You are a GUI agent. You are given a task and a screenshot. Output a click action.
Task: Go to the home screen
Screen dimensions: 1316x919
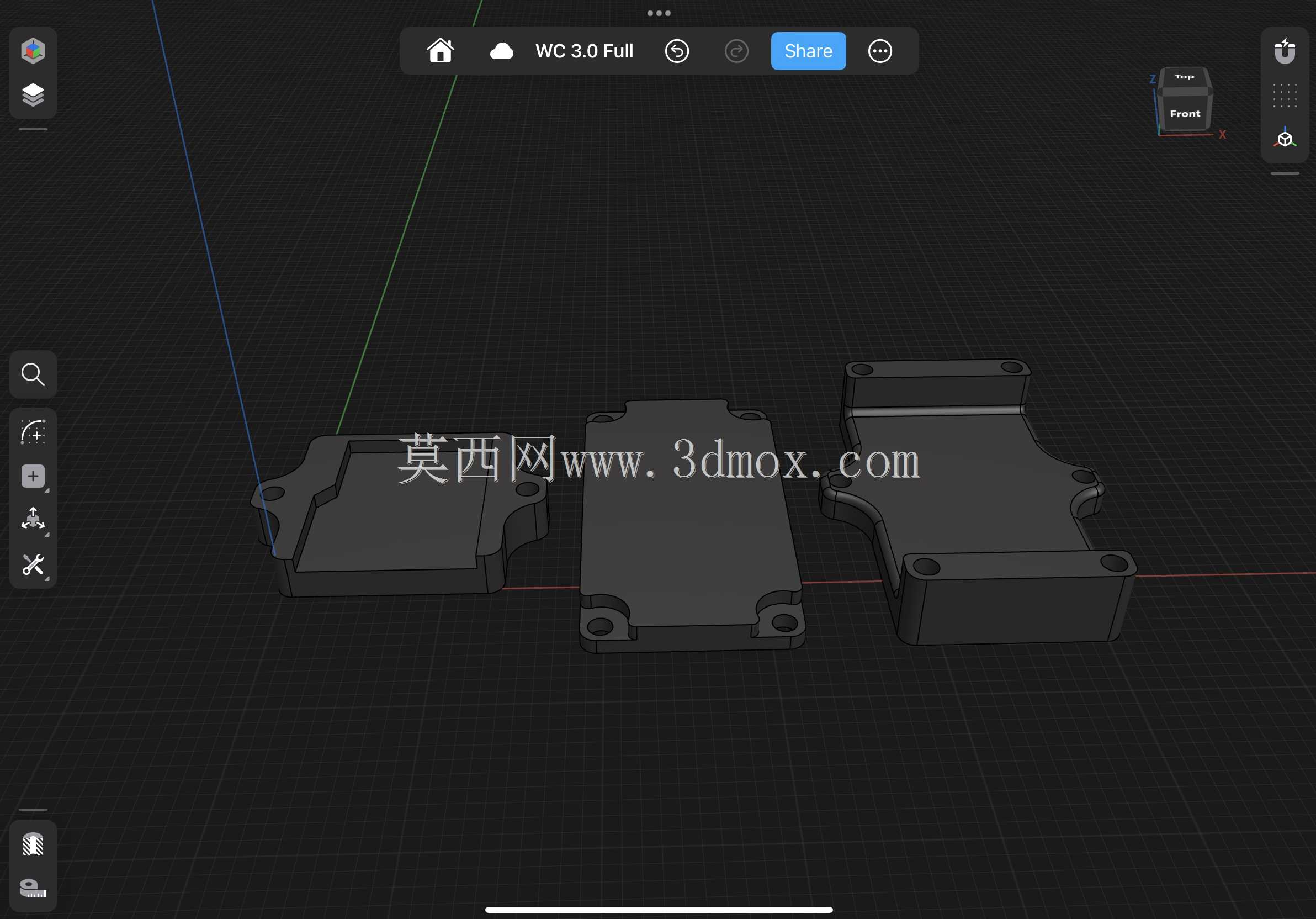440,50
